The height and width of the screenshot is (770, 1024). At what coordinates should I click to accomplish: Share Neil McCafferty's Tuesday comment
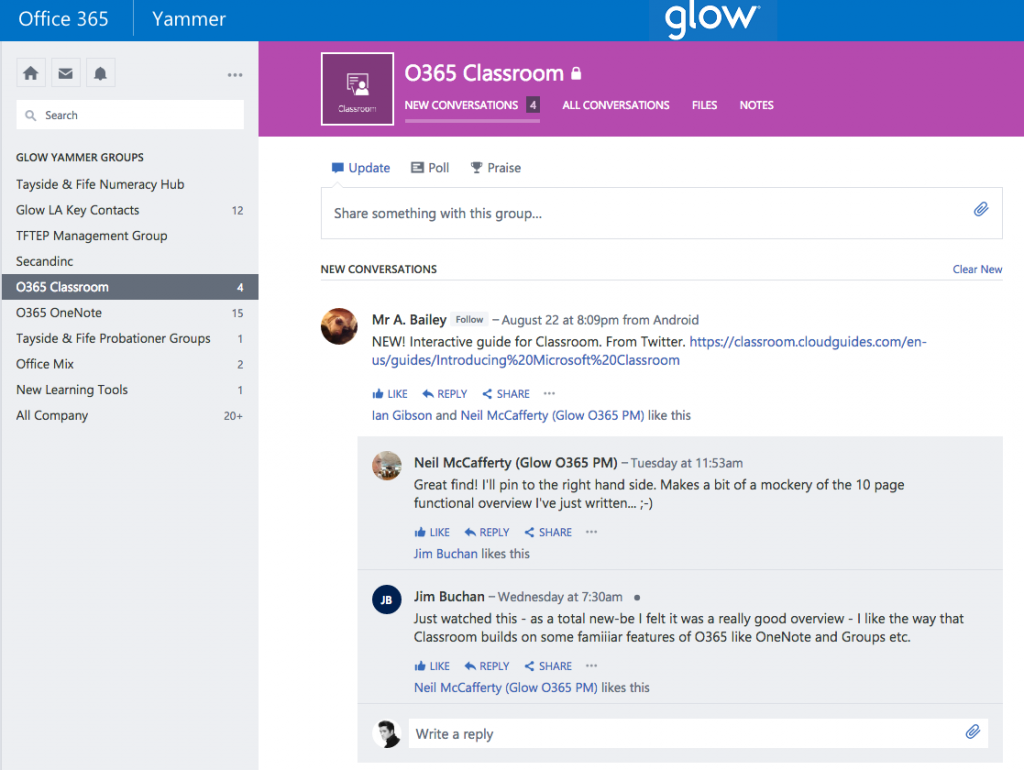(548, 532)
